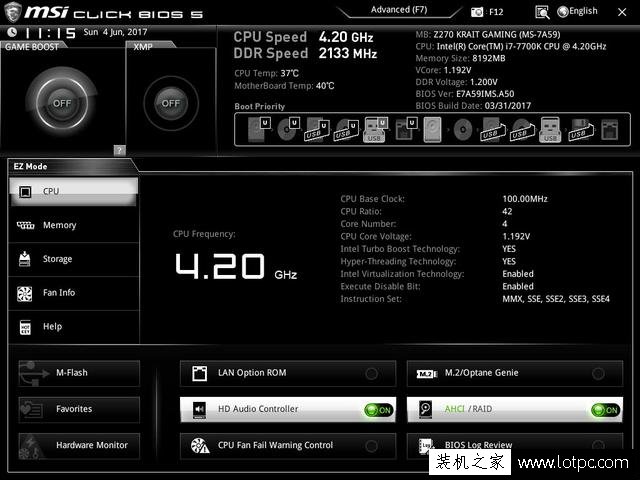
Task: Enable CPU Fan Fail Warning Control
Action: (x=288, y=446)
